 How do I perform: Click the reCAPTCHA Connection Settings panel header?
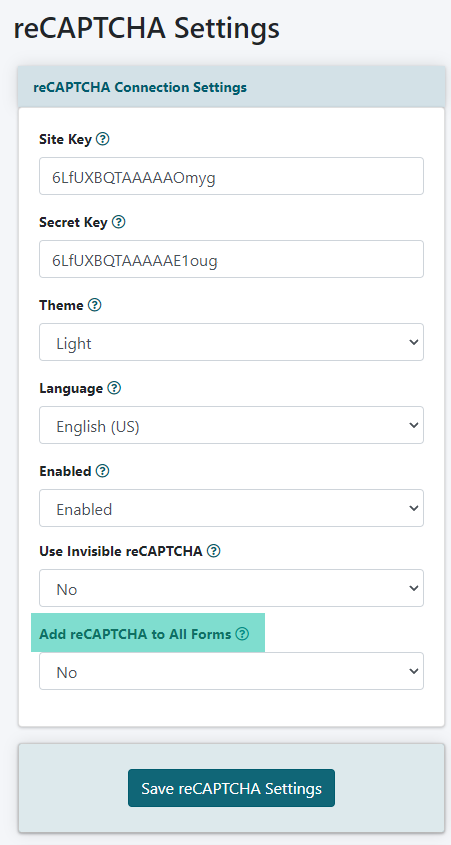(x=231, y=87)
